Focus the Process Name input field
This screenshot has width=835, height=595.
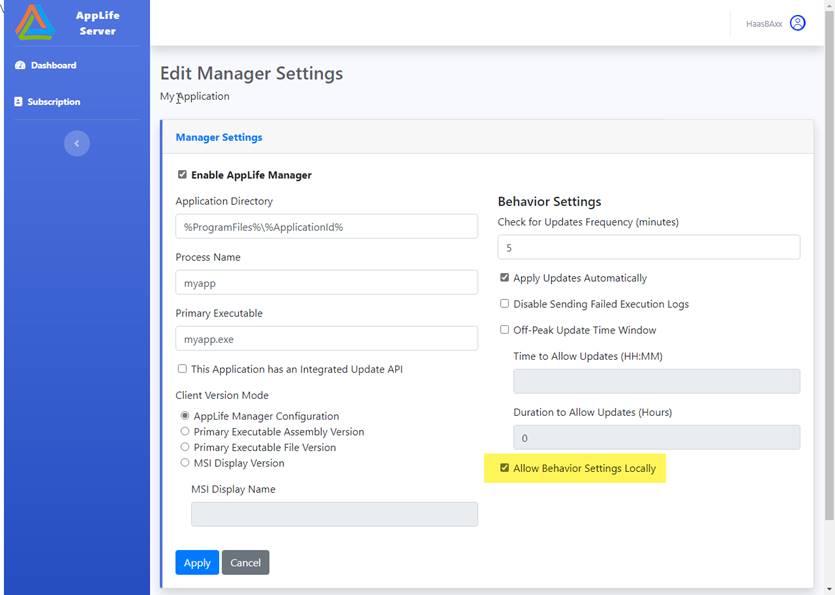[326, 283]
